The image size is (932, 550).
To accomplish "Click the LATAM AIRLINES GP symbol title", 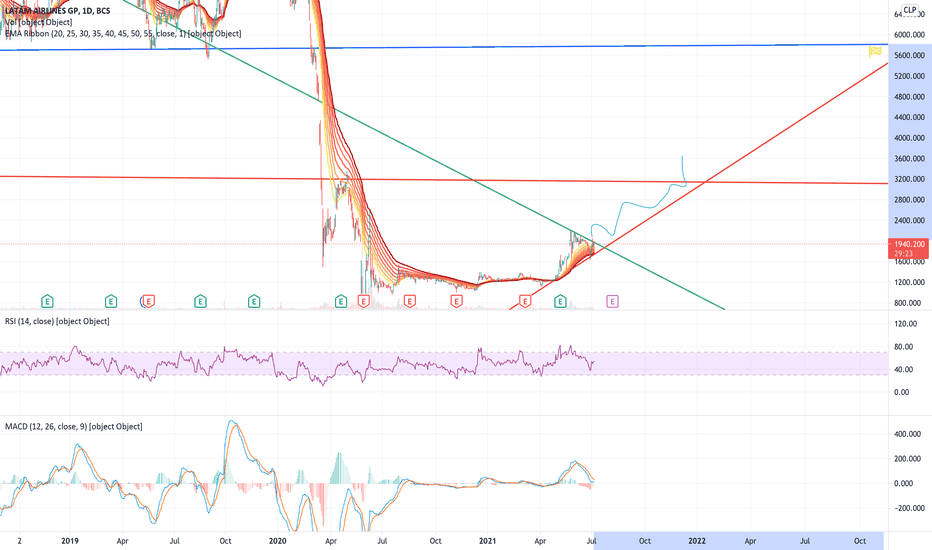I will click(57, 11).
